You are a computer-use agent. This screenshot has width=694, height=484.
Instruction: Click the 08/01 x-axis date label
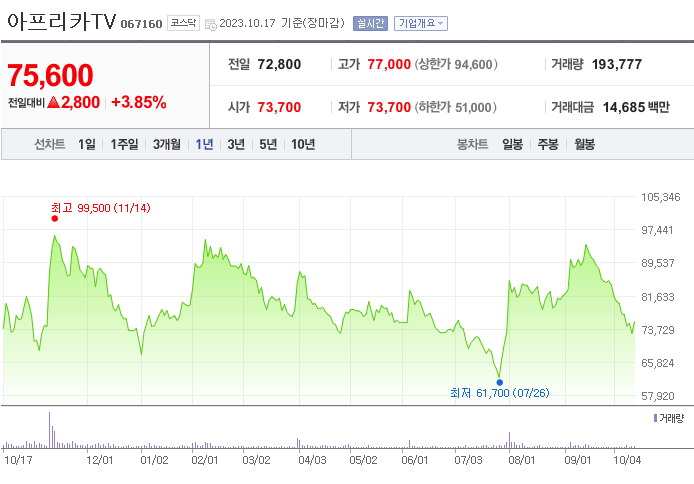pyautogui.click(x=522, y=460)
